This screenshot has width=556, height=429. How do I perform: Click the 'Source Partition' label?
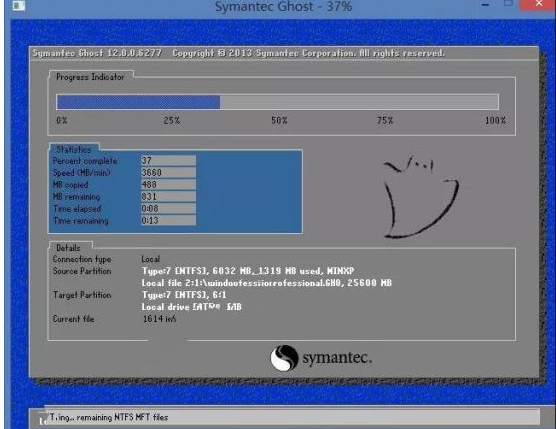[x=82, y=271]
